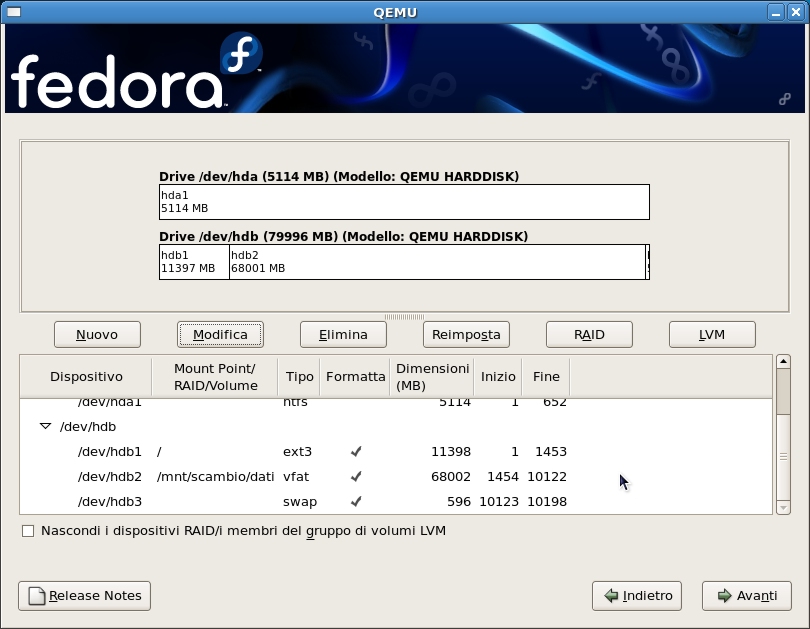Sort by the Mount Point/RAID/Volume column header
Screen dimensions: 810x629
(x=215, y=376)
